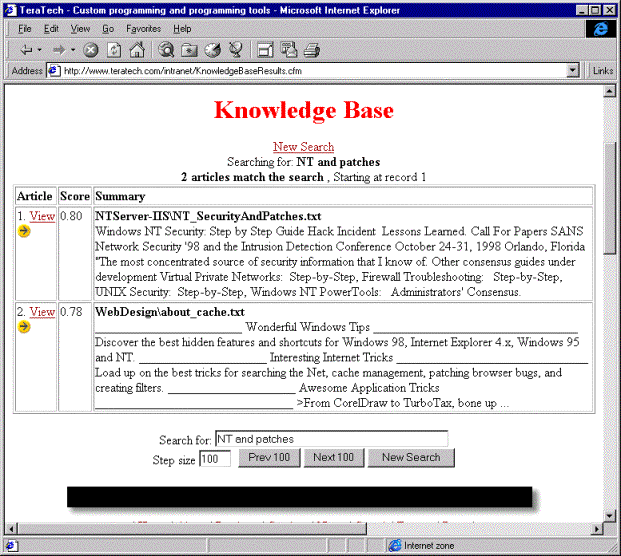Click the Print toolbar icon

coord(312,50)
